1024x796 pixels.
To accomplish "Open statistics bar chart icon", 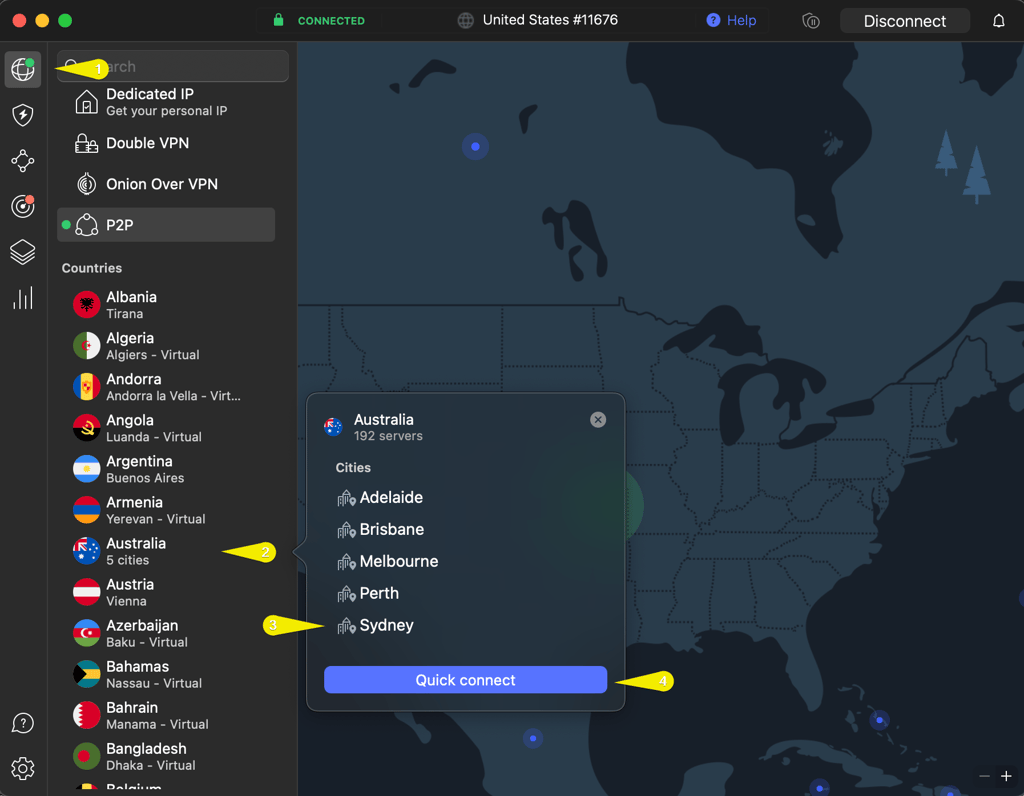I will point(23,298).
